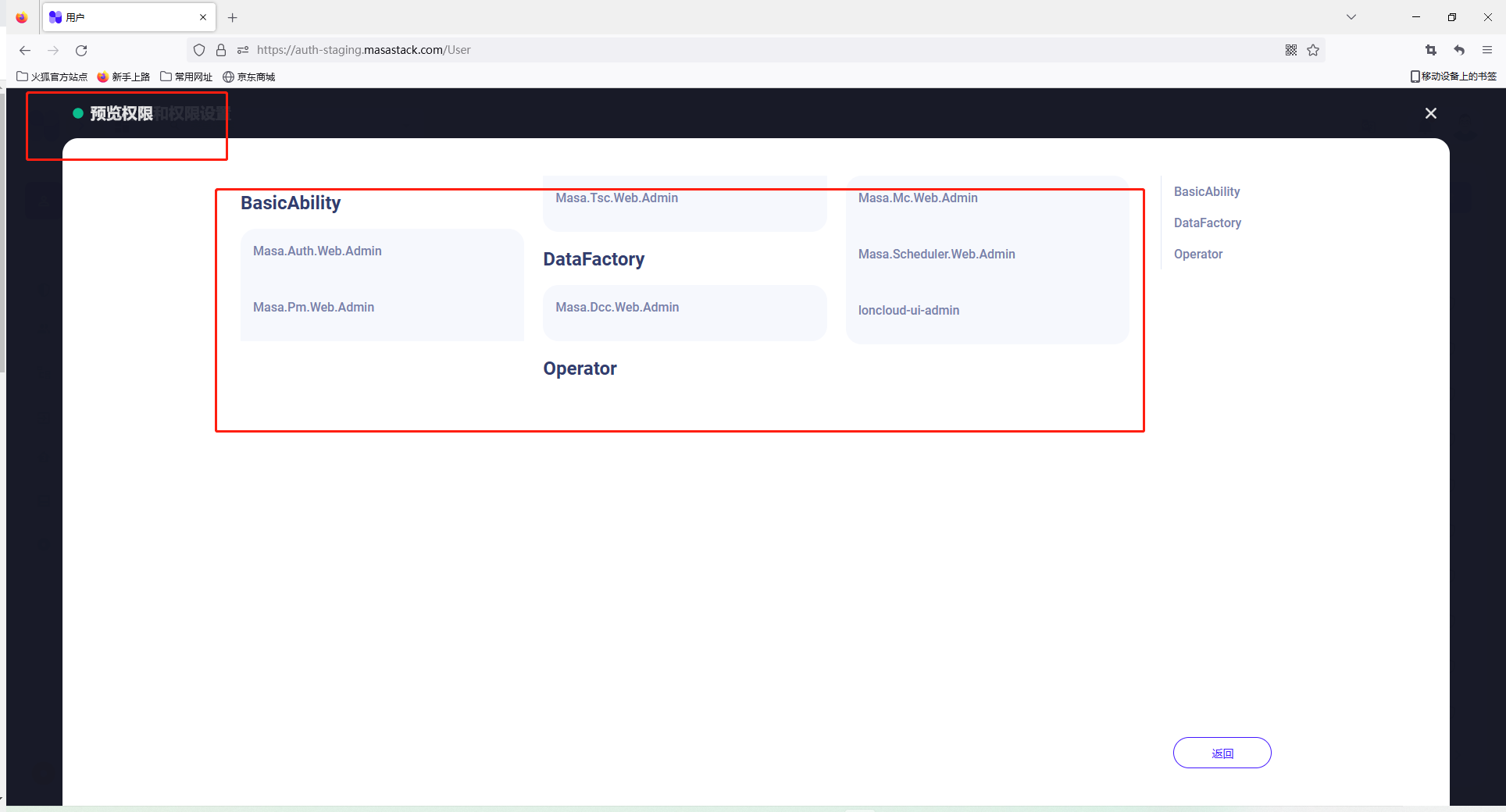Viewport: 1506px width, 812px height.
Task: Jump to DataFactory in the right sidebar
Action: (x=1207, y=223)
